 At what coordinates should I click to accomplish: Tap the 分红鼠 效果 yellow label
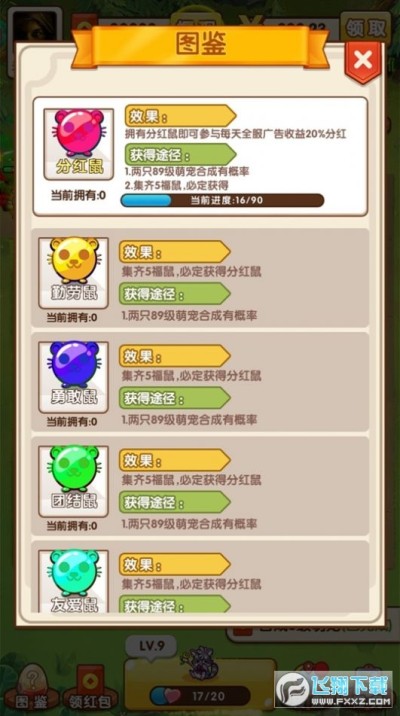pyautogui.click(x=180, y=116)
